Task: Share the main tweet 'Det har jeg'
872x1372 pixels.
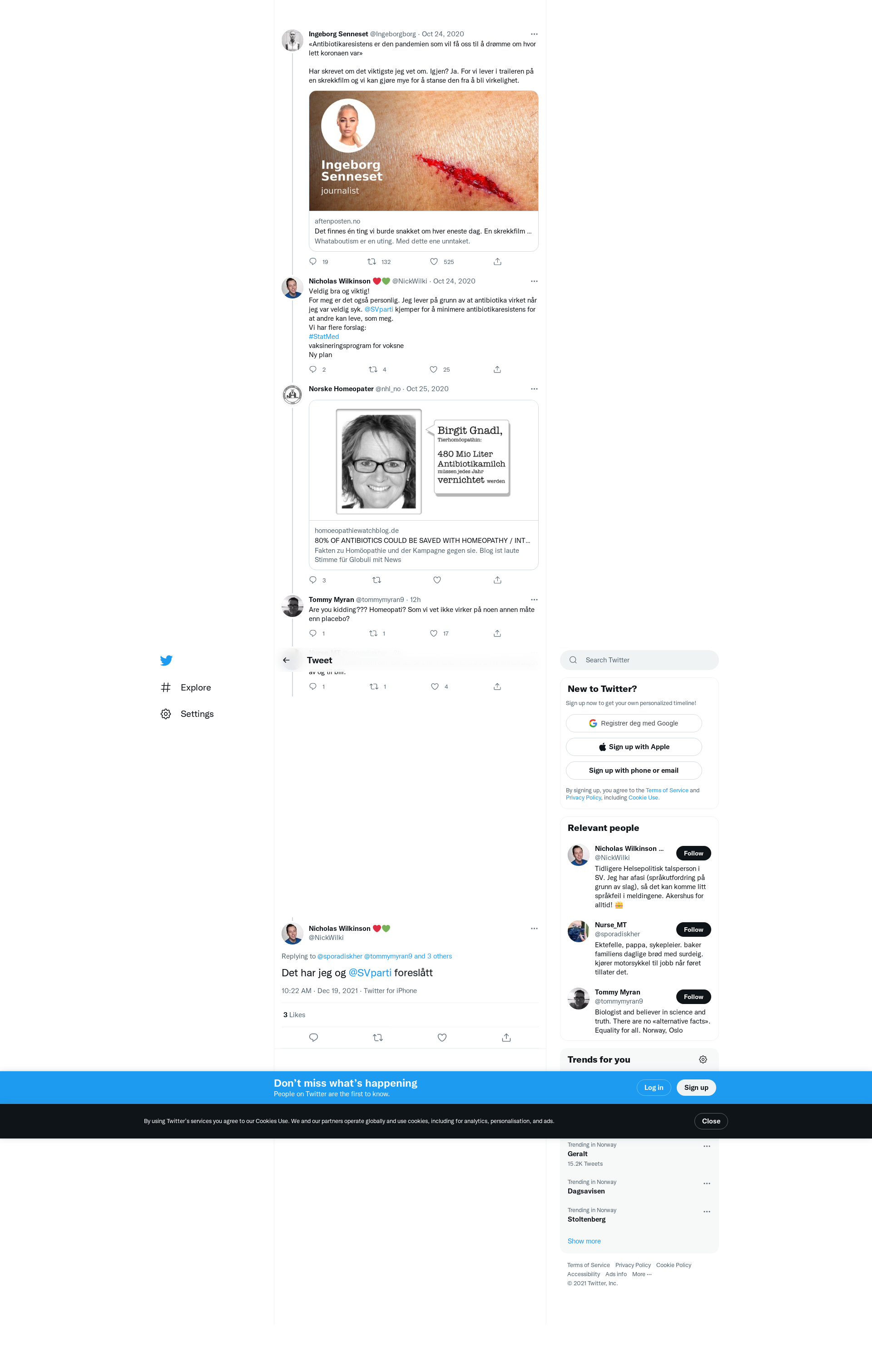Action: (x=506, y=1038)
